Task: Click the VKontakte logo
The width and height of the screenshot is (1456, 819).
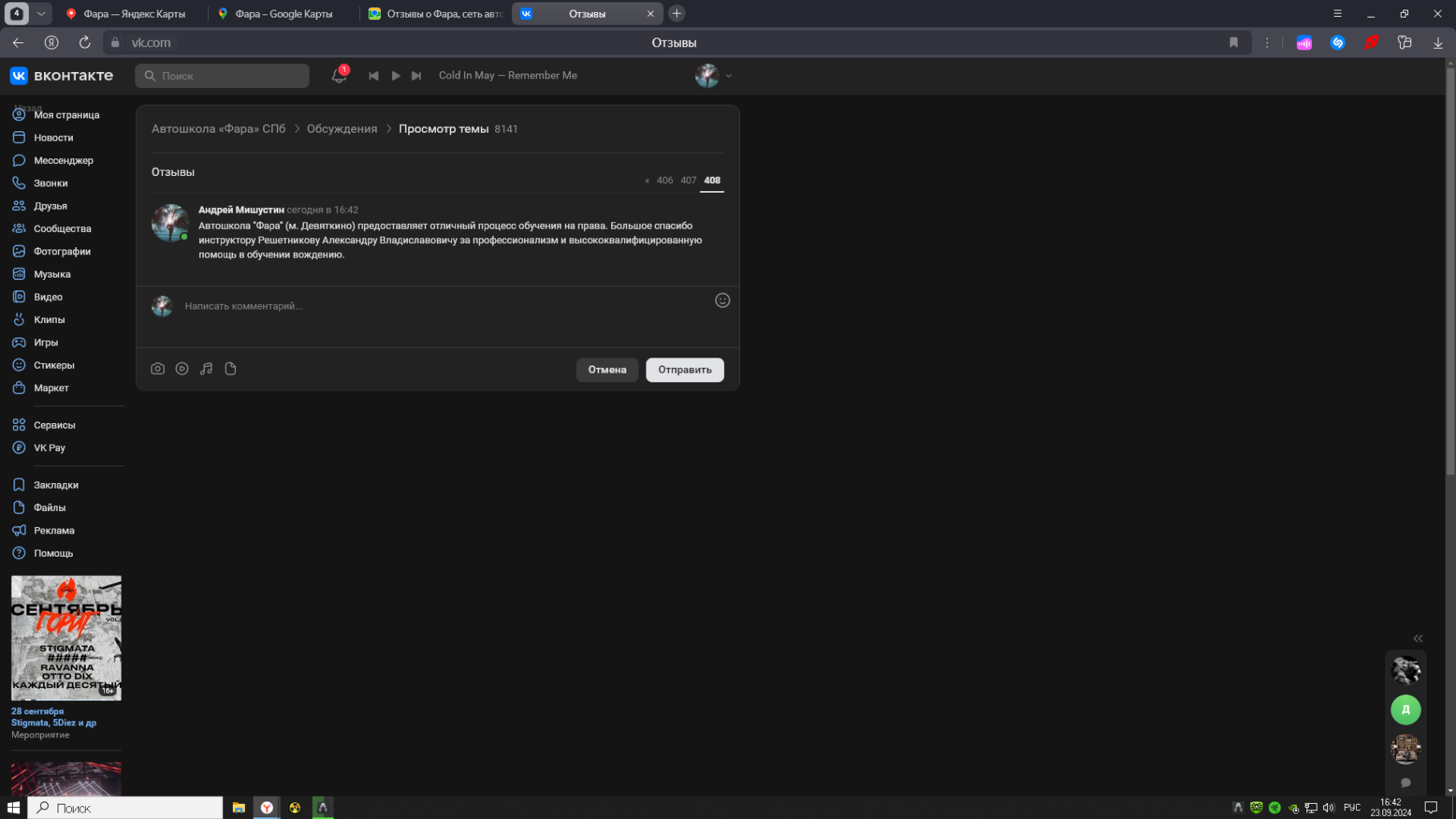Action: [x=62, y=76]
